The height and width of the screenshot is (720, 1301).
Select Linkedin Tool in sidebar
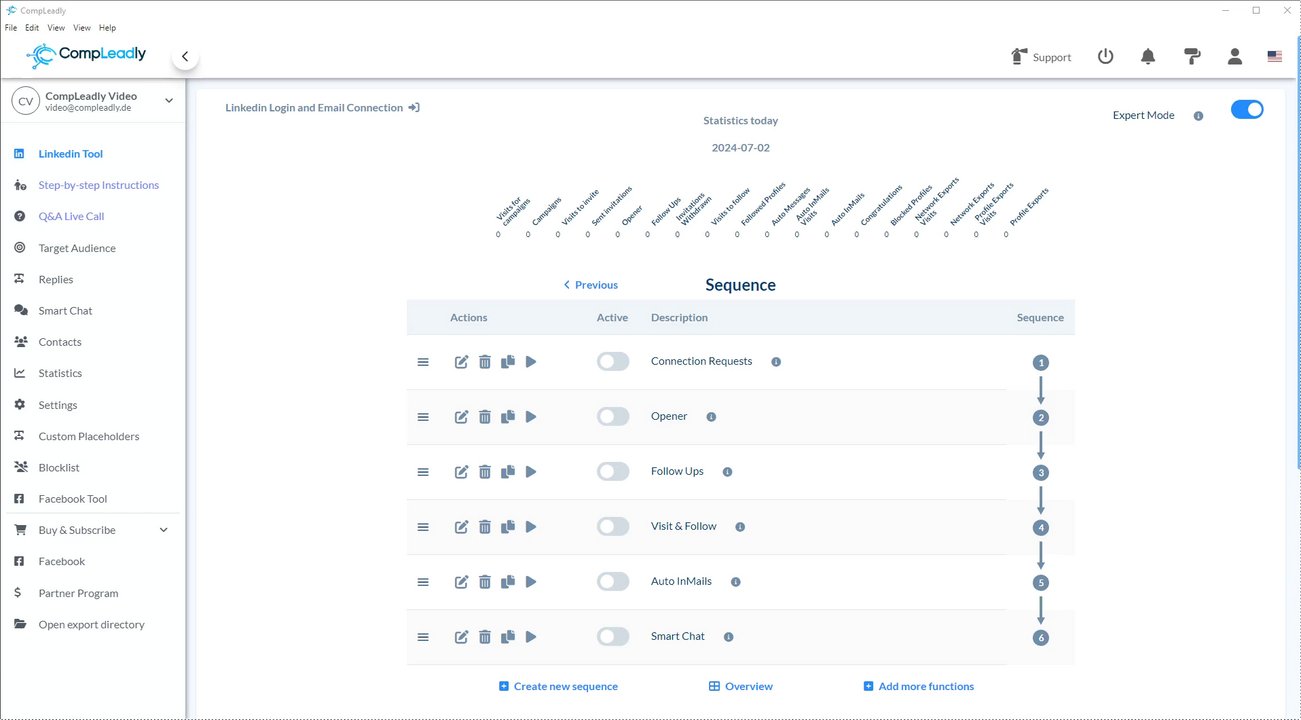[70, 154]
